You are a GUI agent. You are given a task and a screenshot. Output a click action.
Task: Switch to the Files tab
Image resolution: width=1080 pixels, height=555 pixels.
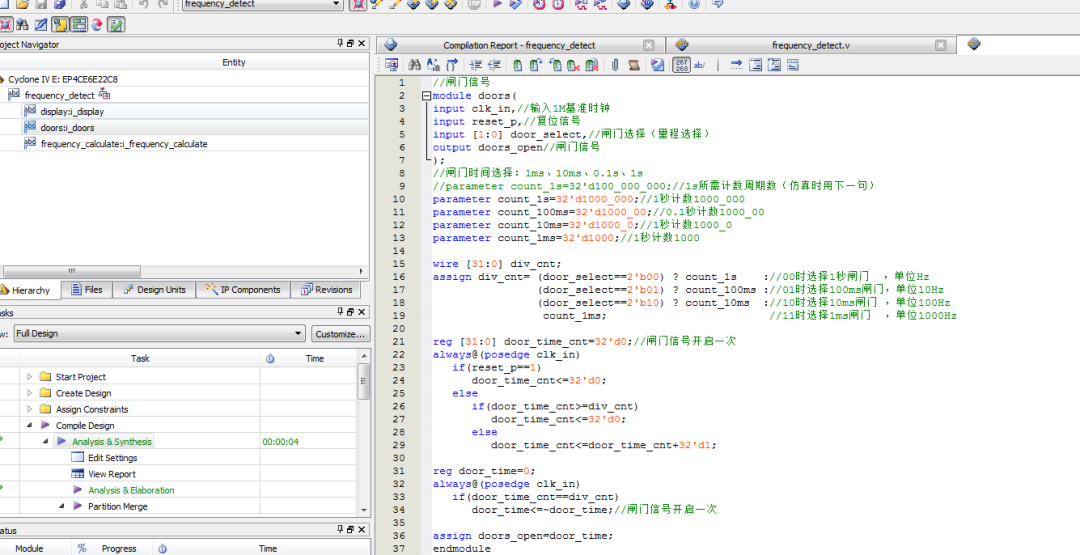87,290
